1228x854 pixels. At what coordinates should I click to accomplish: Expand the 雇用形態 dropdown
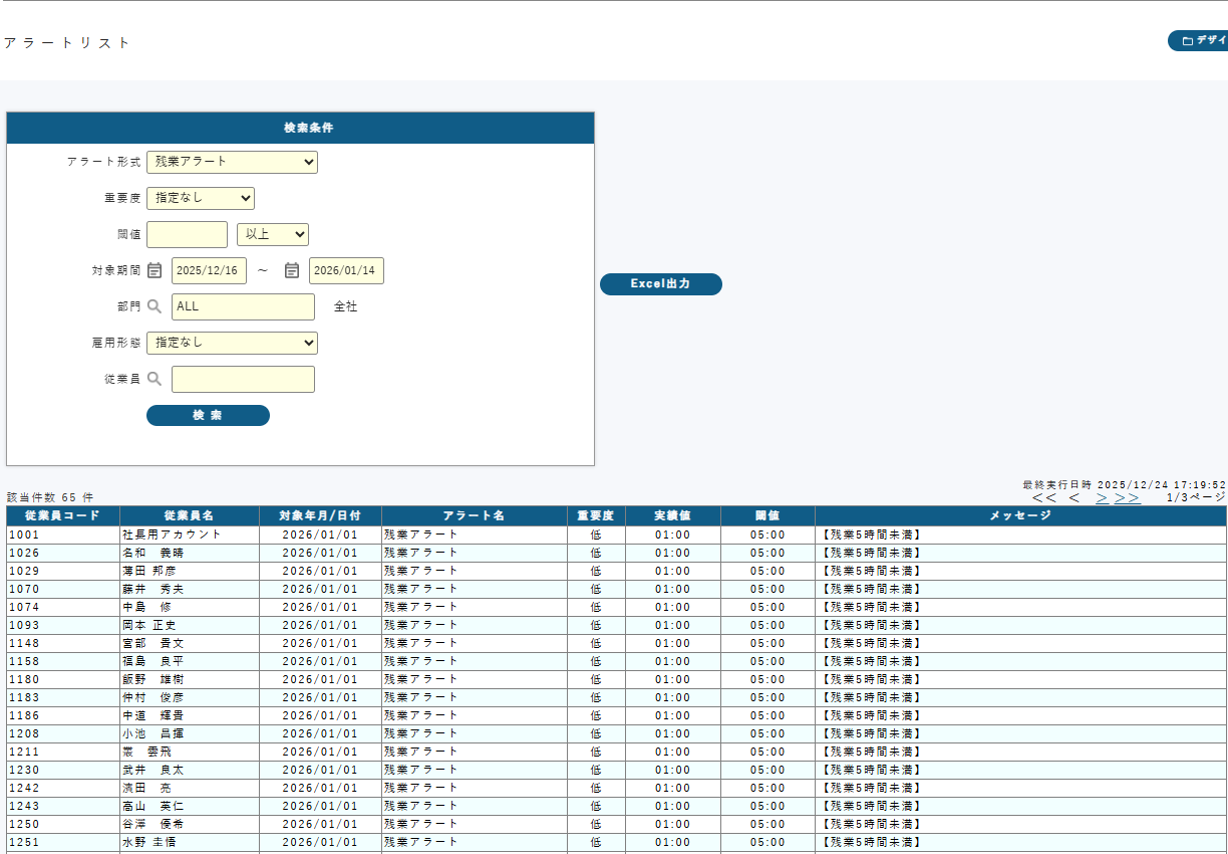point(232,343)
